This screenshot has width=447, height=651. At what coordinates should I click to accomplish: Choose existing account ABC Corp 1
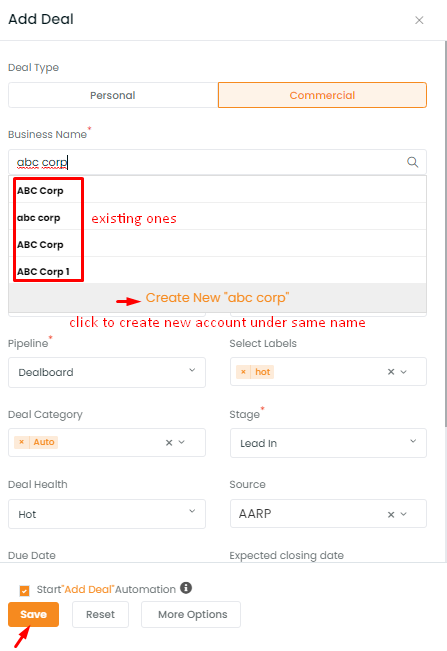(x=217, y=272)
